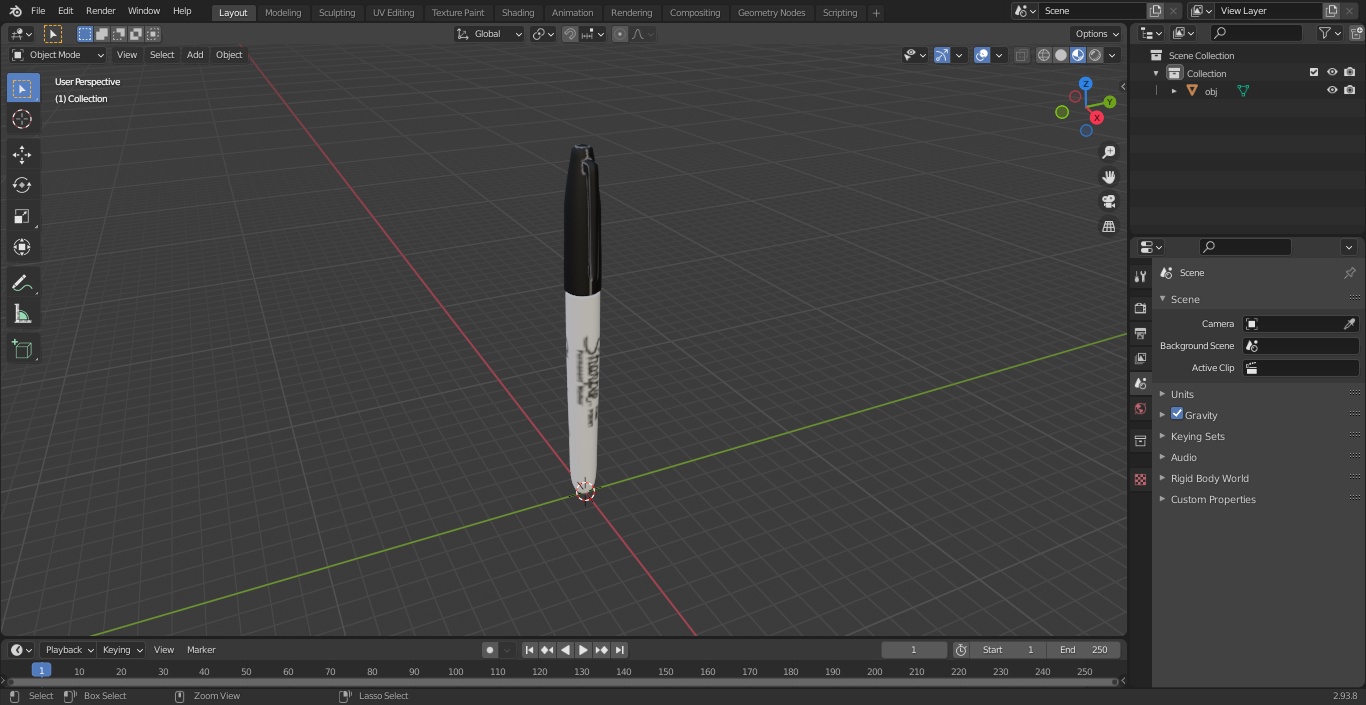Toggle snapping magnet button
Viewport: 1366px width, 705px height.
pyautogui.click(x=570, y=34)
